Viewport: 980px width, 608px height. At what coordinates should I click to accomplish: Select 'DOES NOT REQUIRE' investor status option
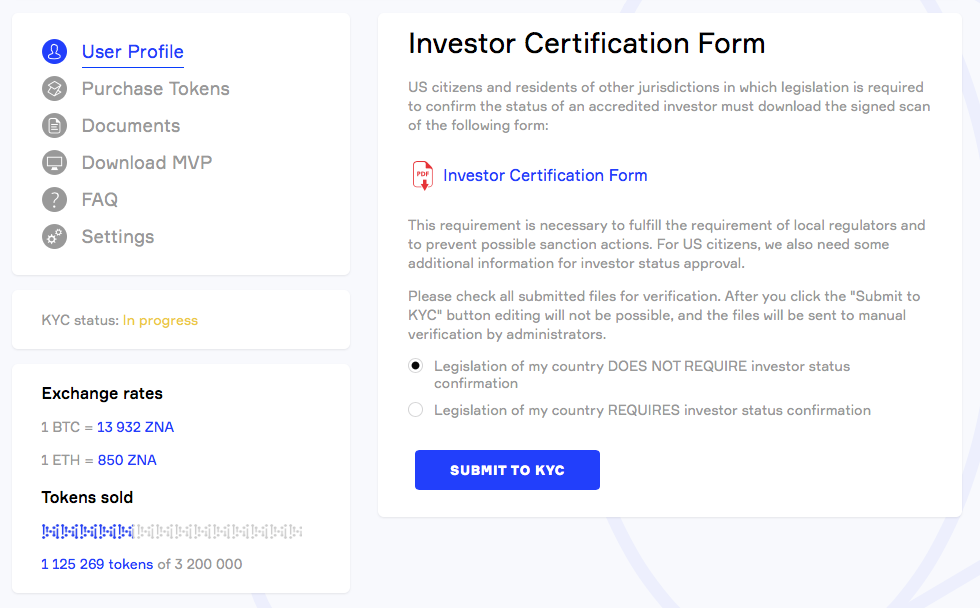point(416,366)
